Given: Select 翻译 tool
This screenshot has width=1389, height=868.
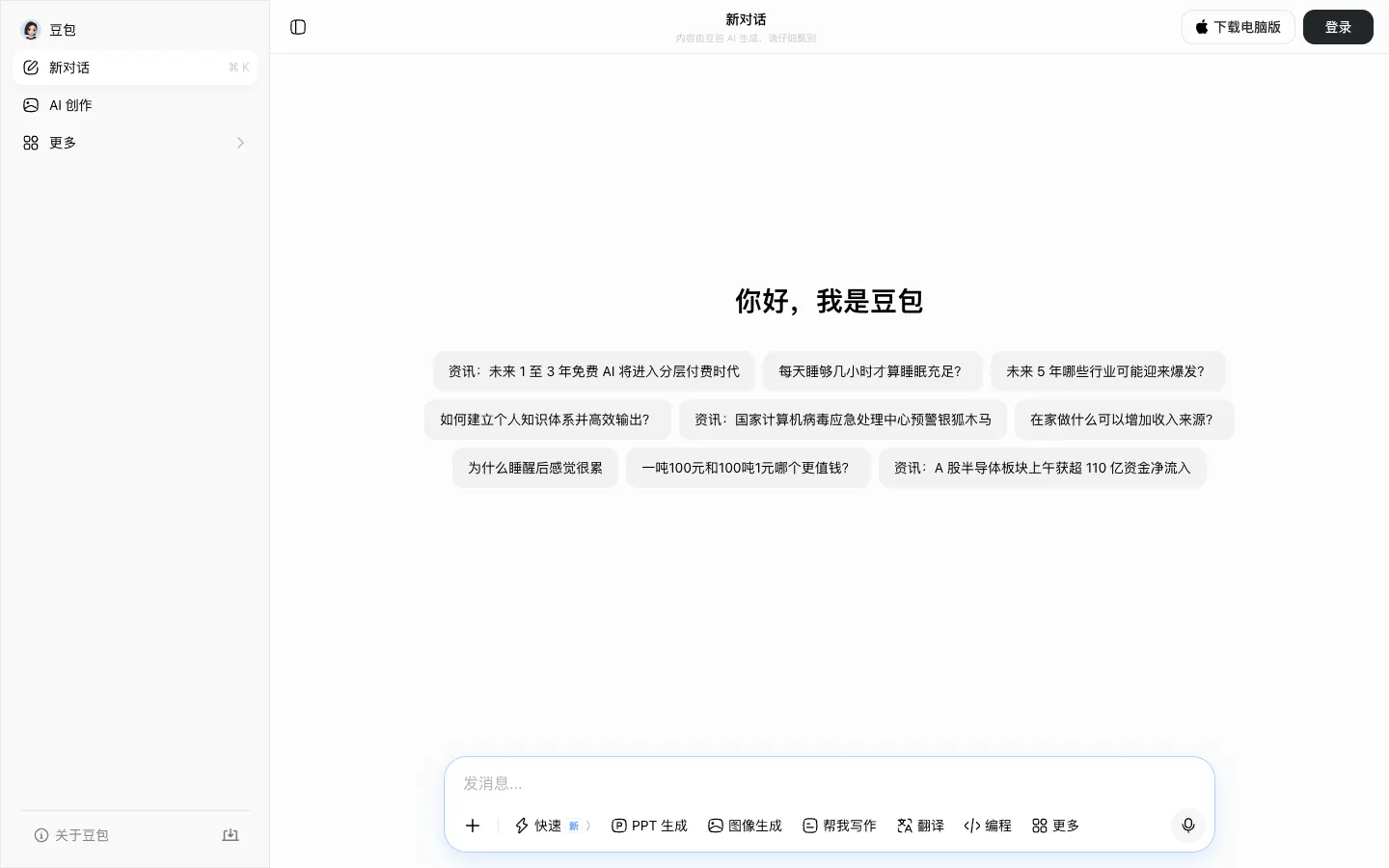Looking at the screenshot, I should (x=920, y=826).
